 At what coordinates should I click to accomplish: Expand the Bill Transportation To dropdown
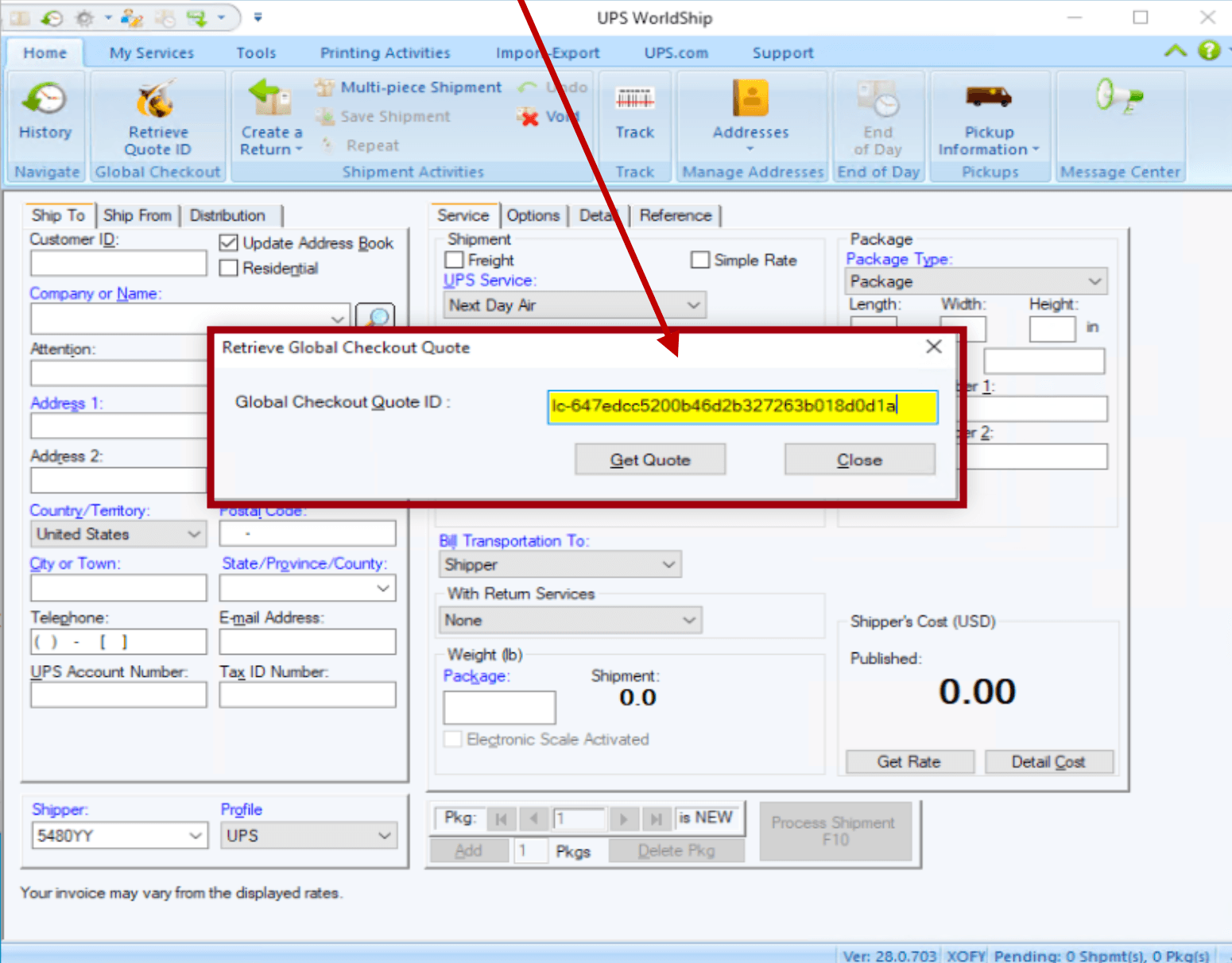click(x=560, y=565)
